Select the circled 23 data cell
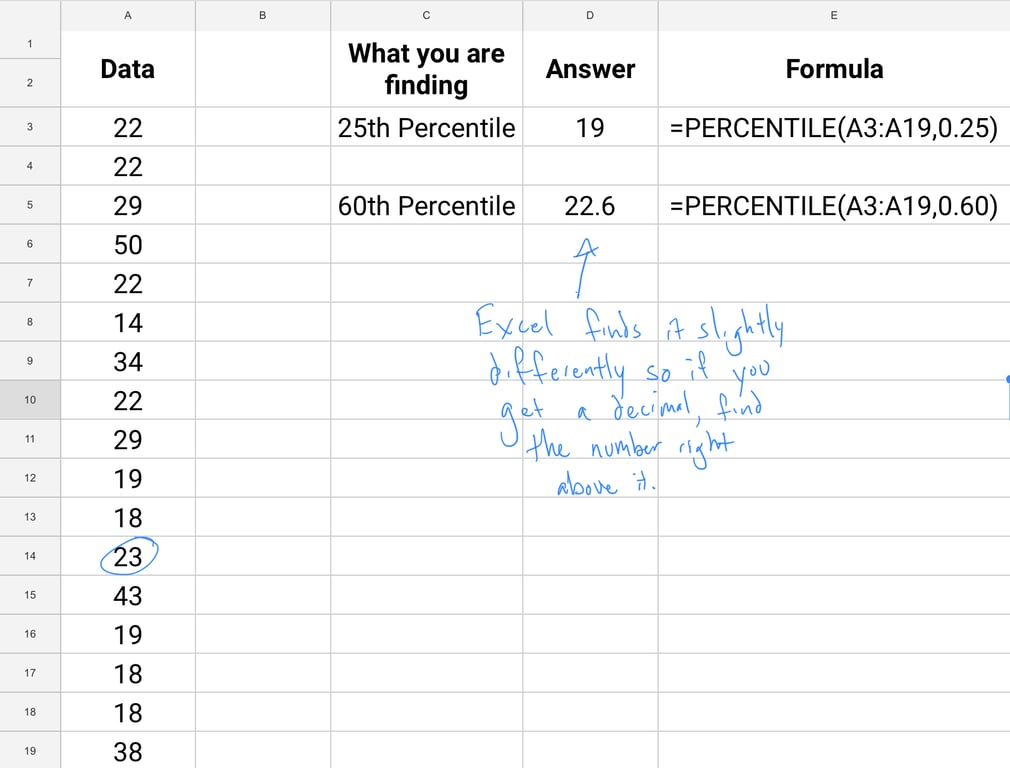The image size is (1010, 768). [x=128, y=556]
